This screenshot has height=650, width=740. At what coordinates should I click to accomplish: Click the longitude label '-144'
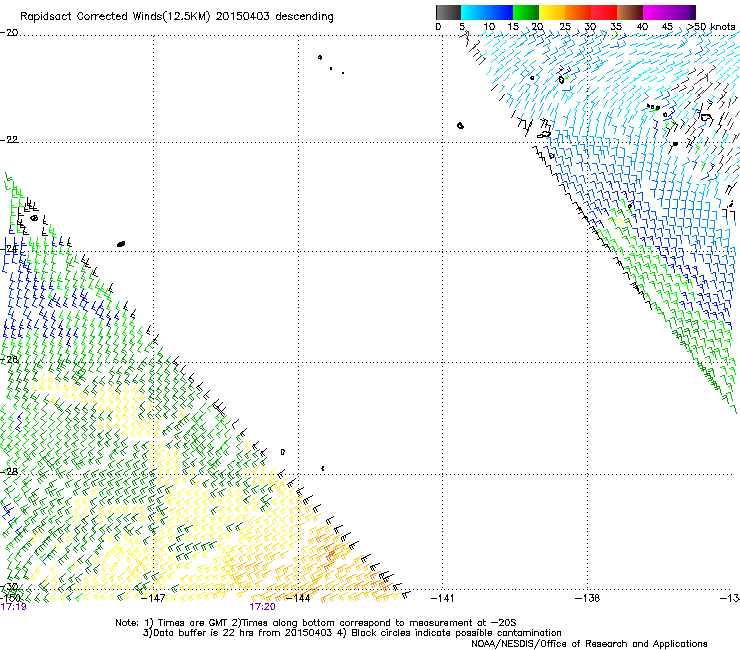[298, 598]
